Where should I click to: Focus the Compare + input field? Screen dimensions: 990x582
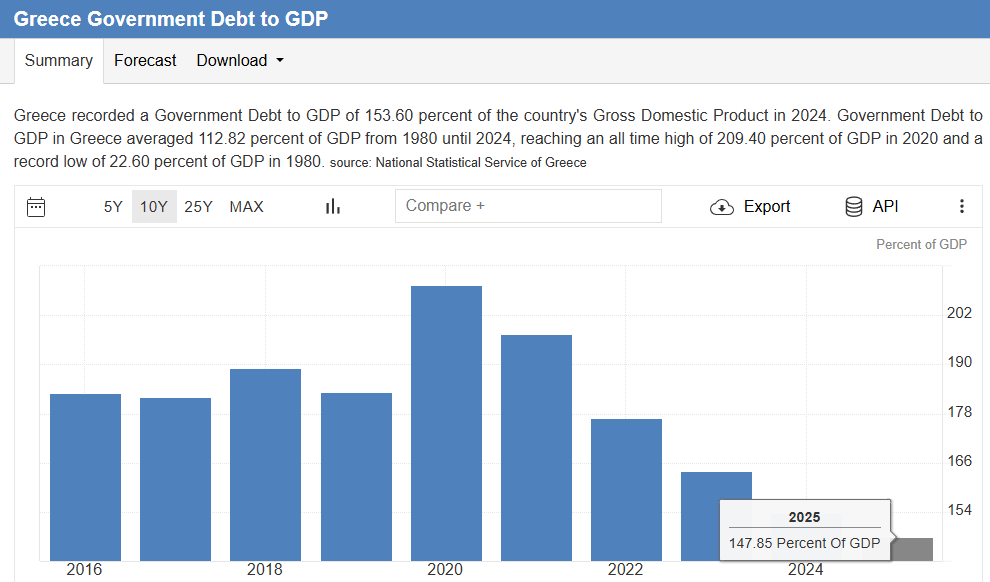(528, 206)
